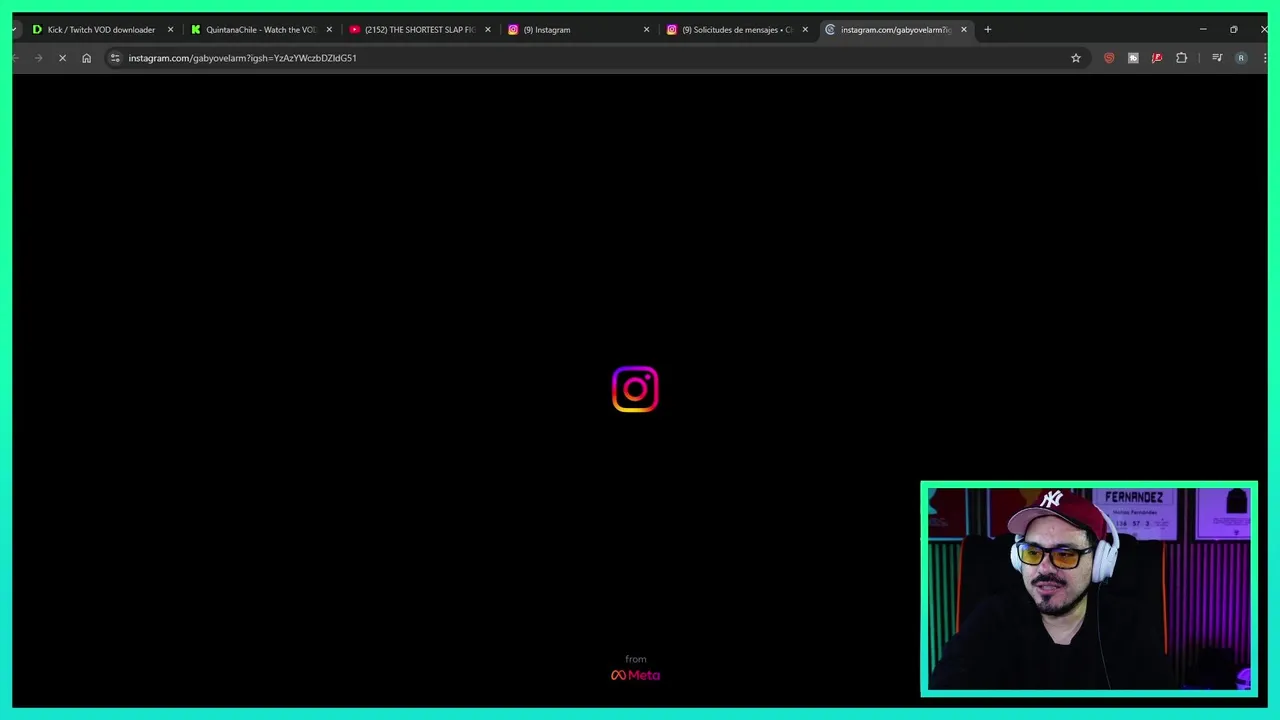View site information icon in address bar
The height and width of the screenshot is (720, 1280).
(115, 58)
